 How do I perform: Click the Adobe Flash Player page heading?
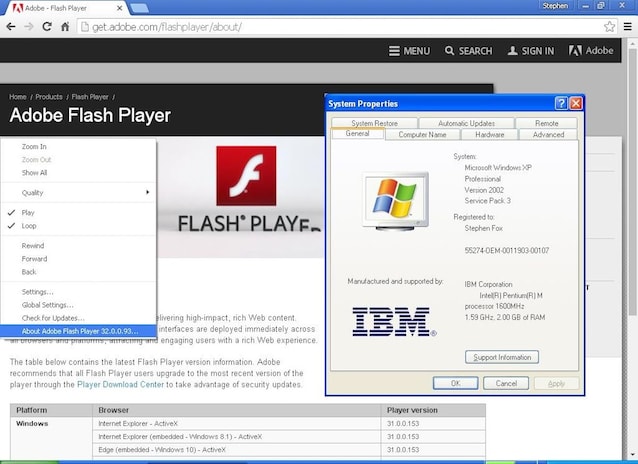click(90, 115)
